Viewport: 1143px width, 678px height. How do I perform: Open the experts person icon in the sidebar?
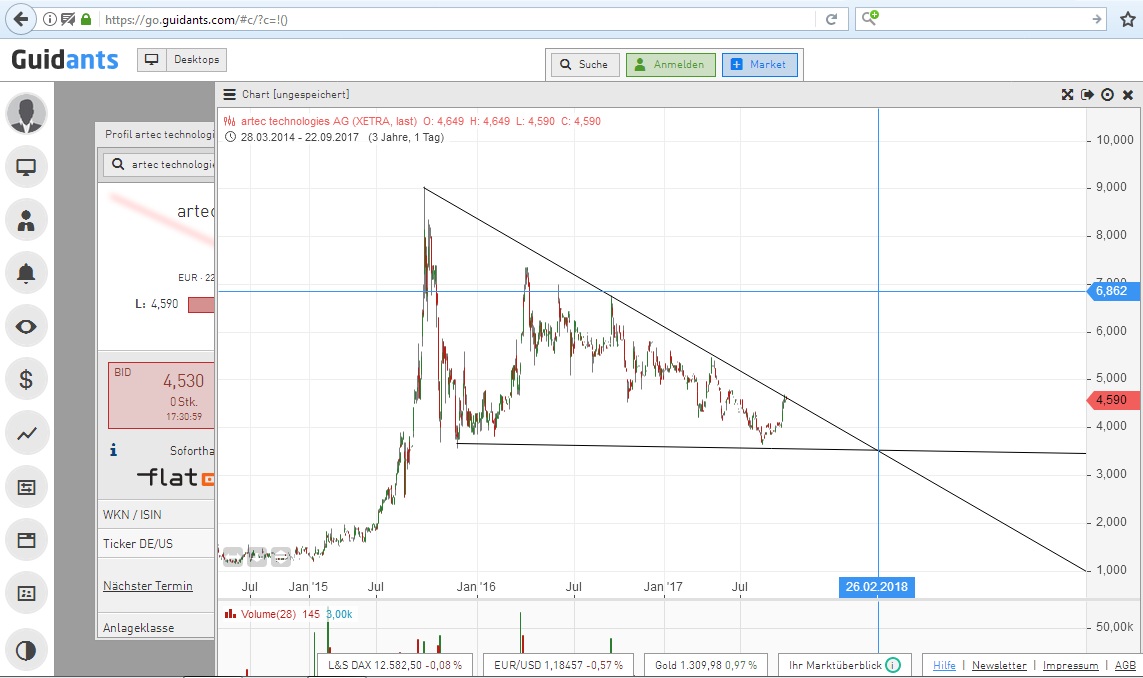pos(26,220)
